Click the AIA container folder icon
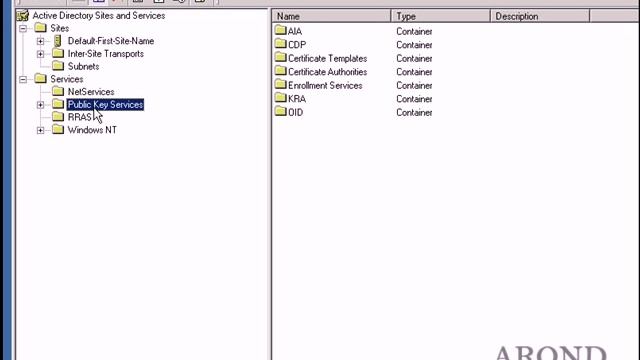 coord(280,30)
